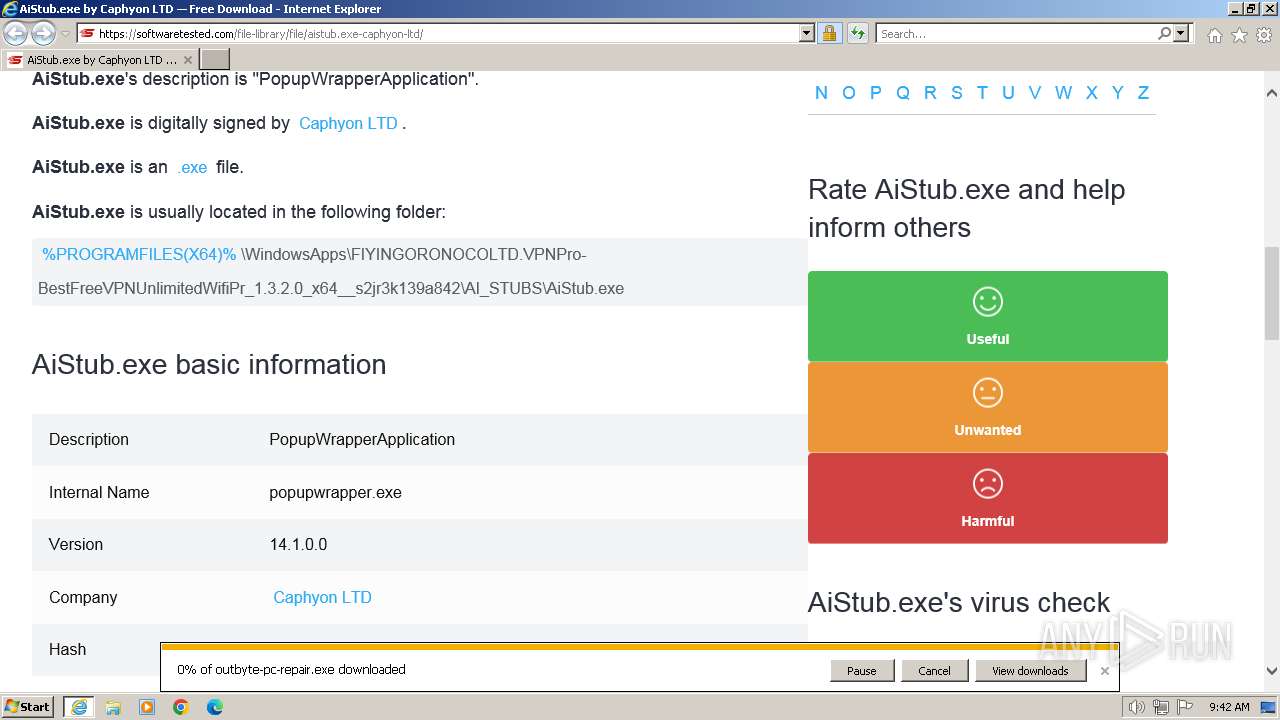Focus the address bar URL field

440,33
